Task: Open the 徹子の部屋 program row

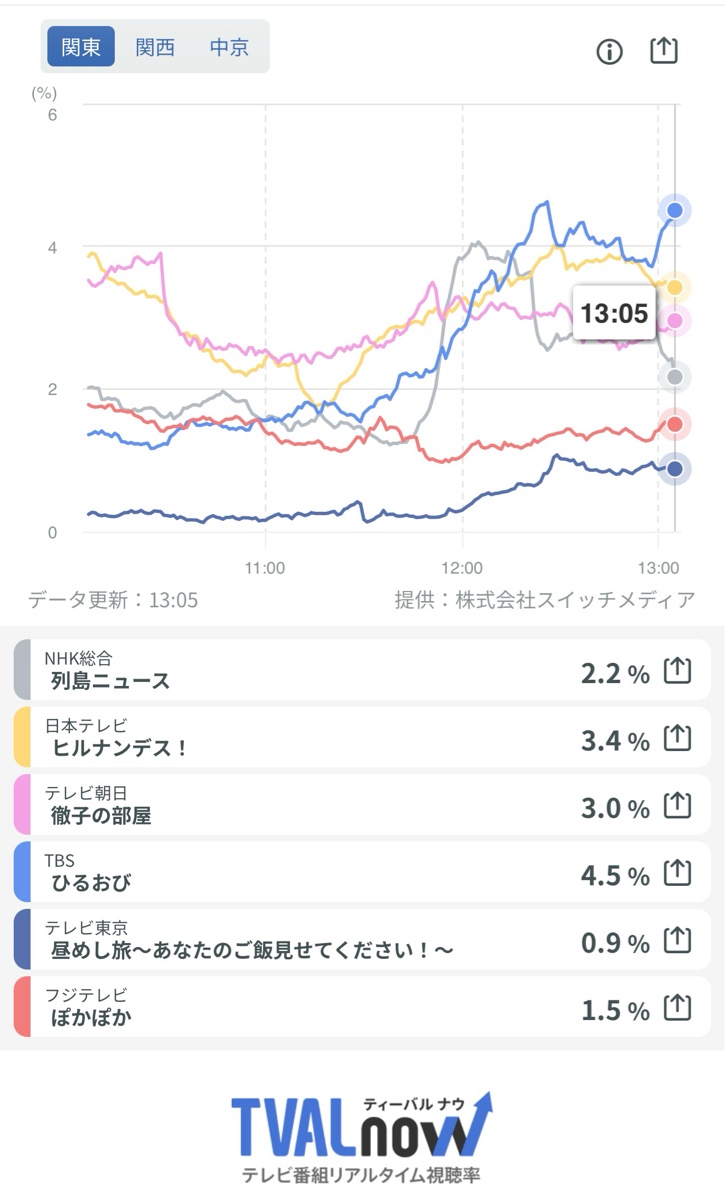Action: [362, 805]
